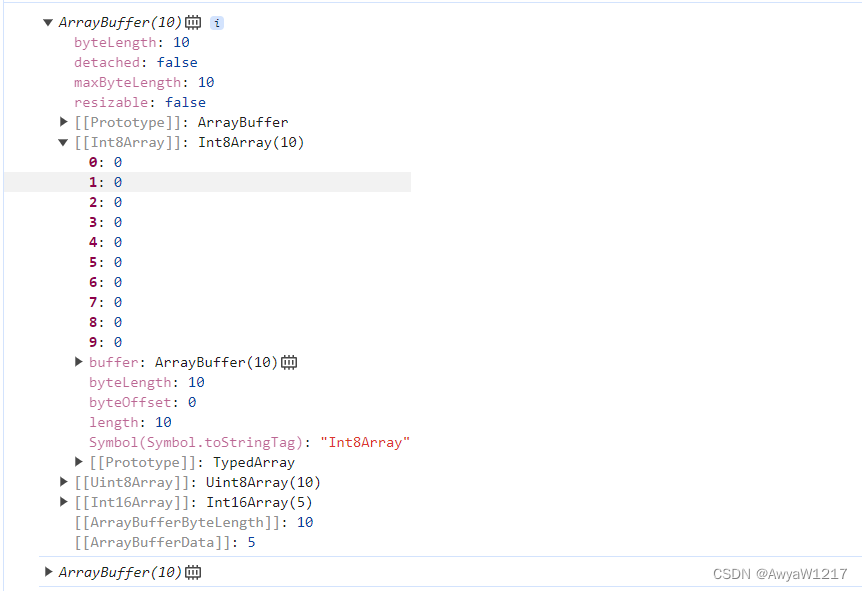This screenshot has width=862, height=591.
Task: Expand the bottom ArrayBuffer(10) entry
Action: 46,571
